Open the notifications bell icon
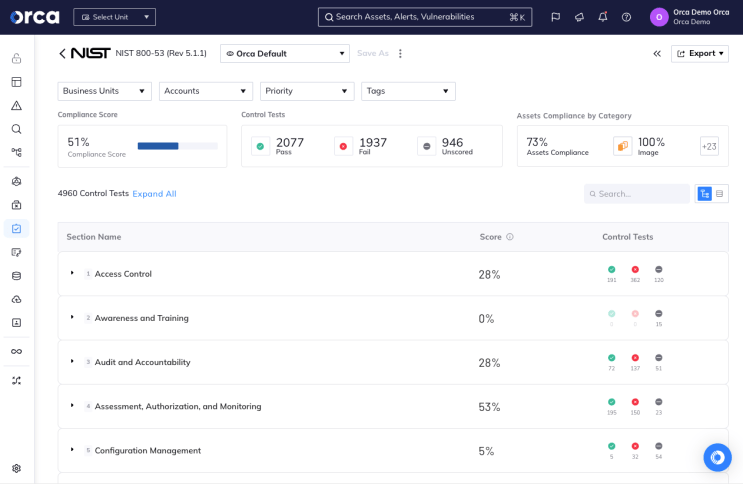Viewport: 743px width, 484px height. pos(602,17)
